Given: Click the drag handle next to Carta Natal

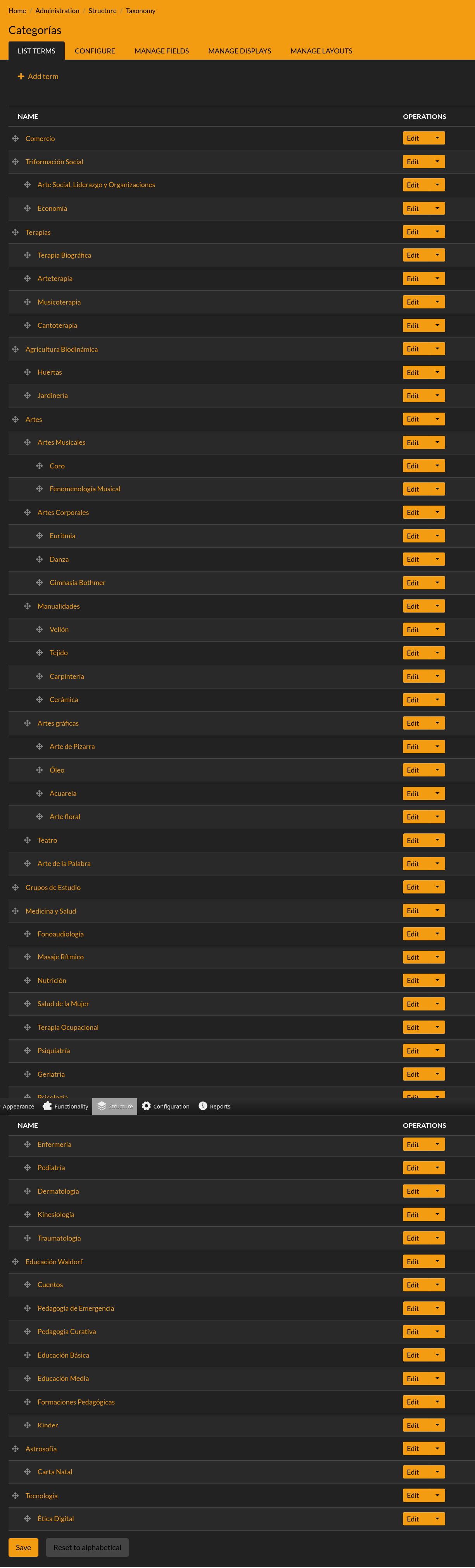Looking at the screenshot, I should click(x=28, y=1472).
